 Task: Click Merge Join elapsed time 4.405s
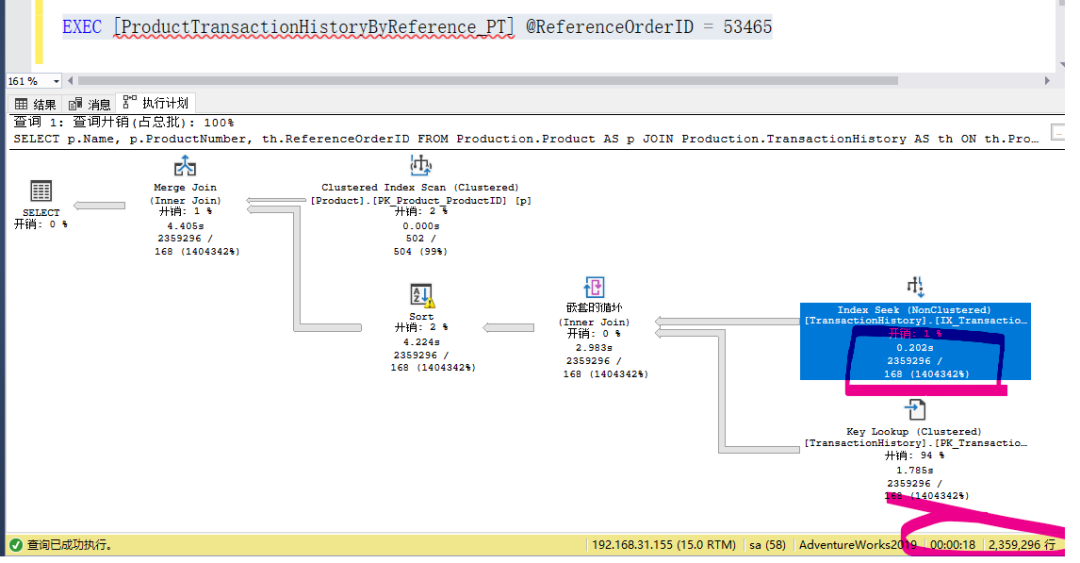[185, 226]
